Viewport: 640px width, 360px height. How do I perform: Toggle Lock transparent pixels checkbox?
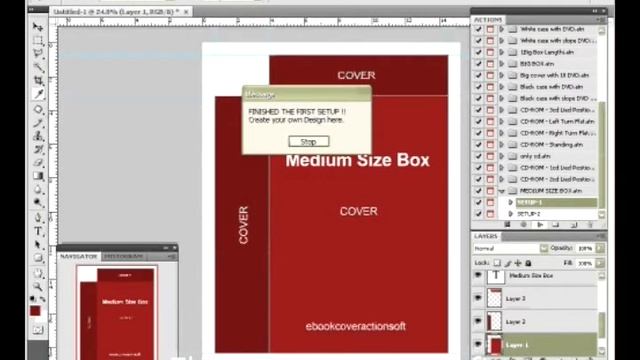(x=497, y=263)
